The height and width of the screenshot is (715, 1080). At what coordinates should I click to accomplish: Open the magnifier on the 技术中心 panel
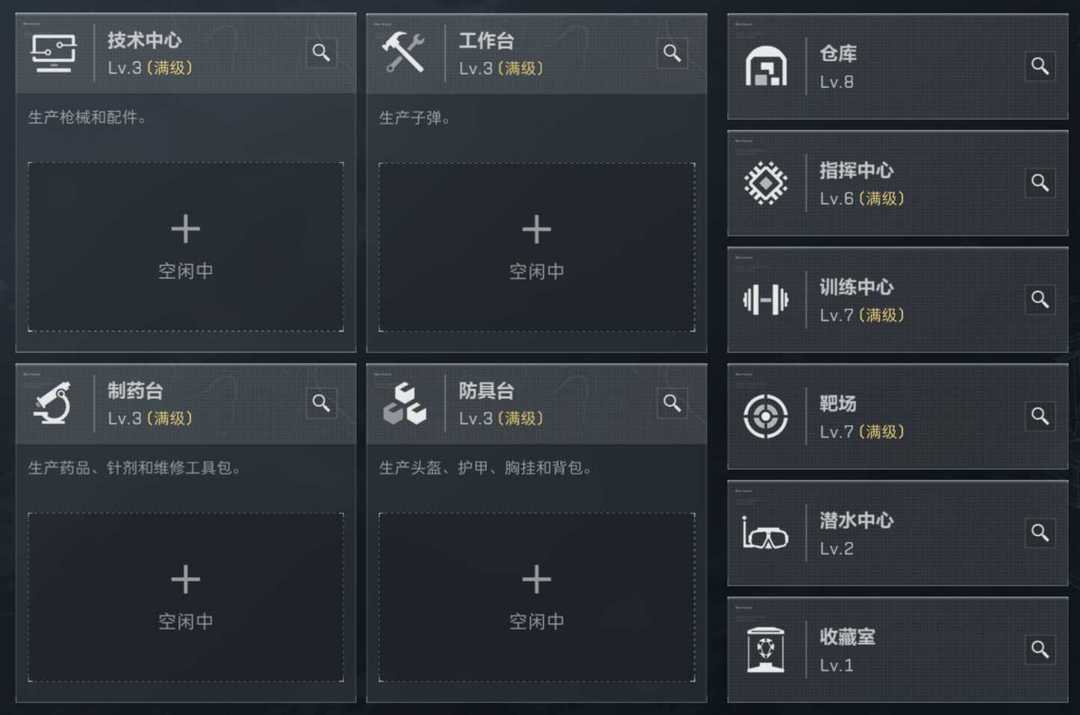tap(321, 52)
